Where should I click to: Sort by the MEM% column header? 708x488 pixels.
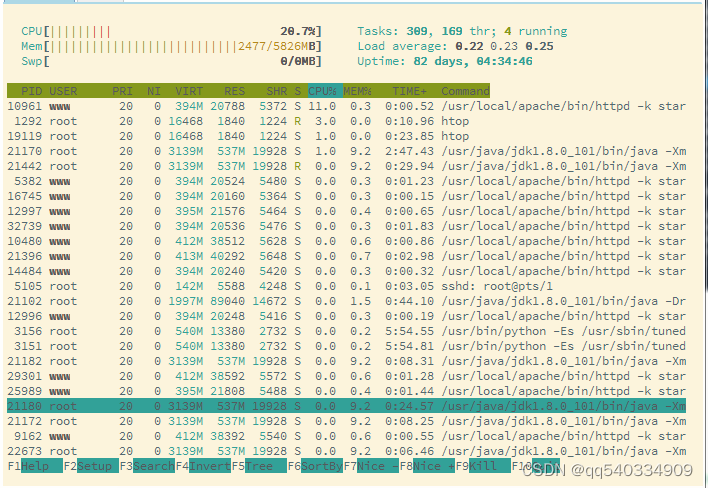[x=357, y=91]
